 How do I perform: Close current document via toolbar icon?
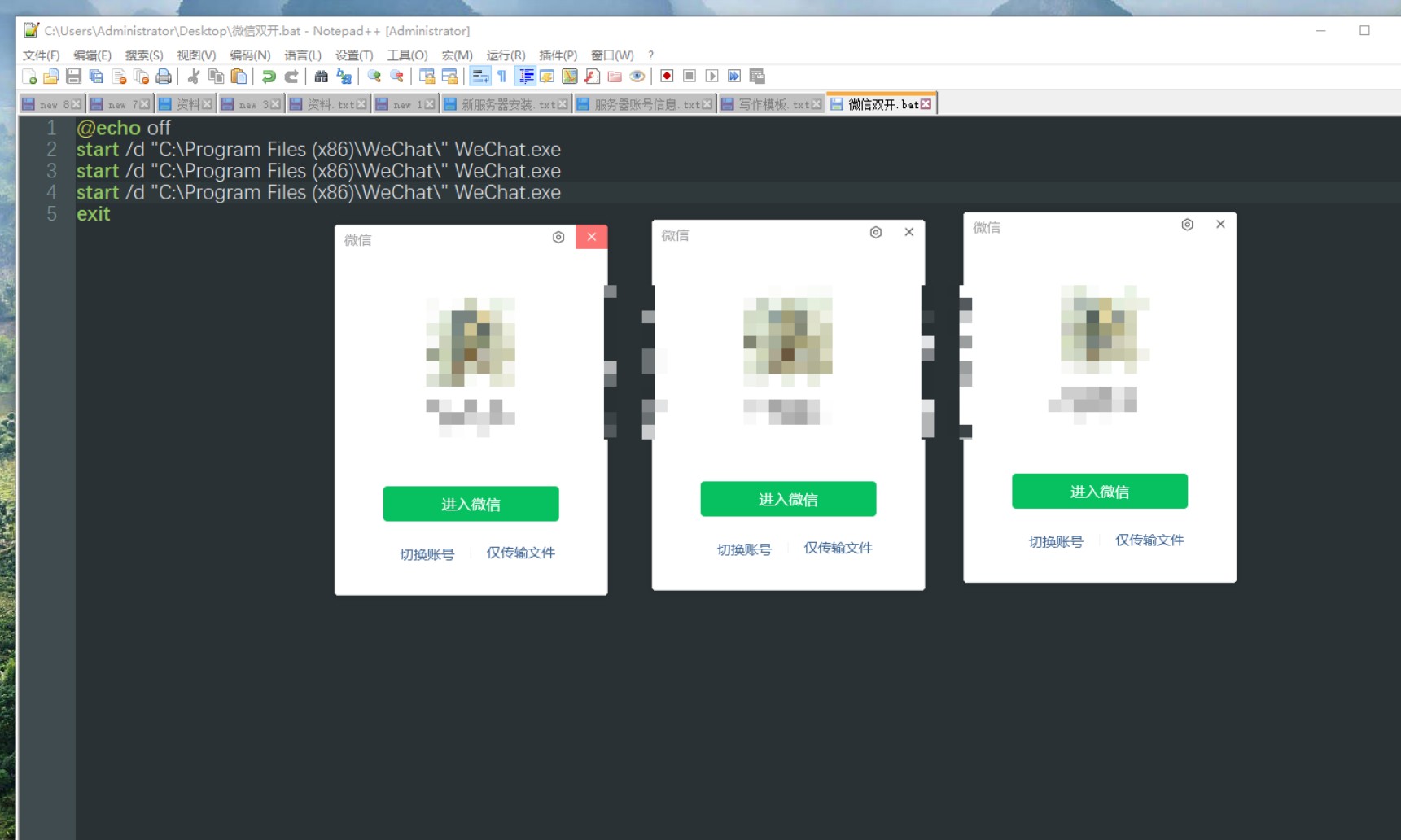pyautogui.click(x=119, y=77)
